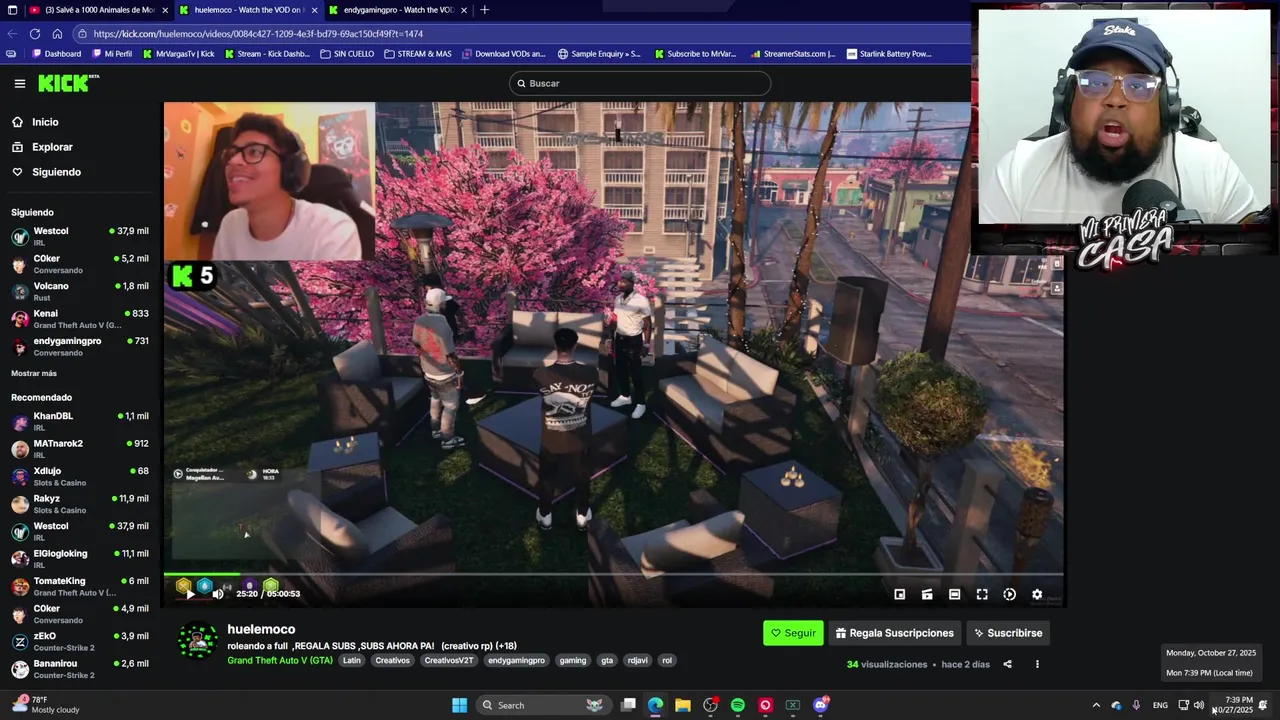This screenshot has height=720, width=1280.
Task: Open File Explorer from the taskbar
Action: point(683,705)
